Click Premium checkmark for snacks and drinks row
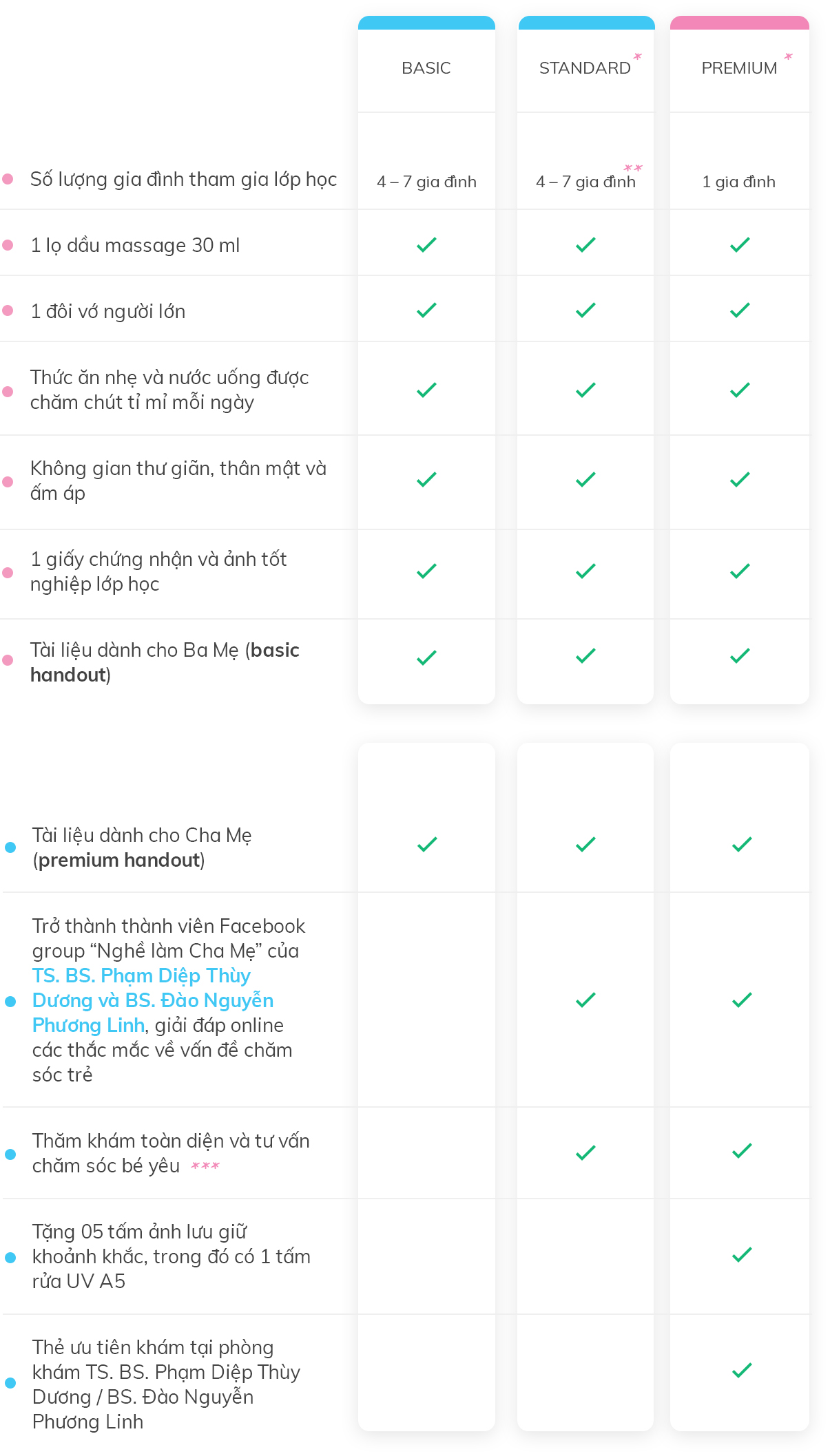 pos(740,390)
